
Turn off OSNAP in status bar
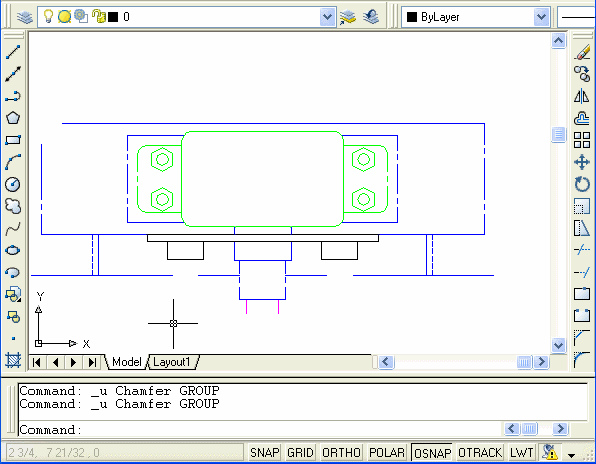432,453
